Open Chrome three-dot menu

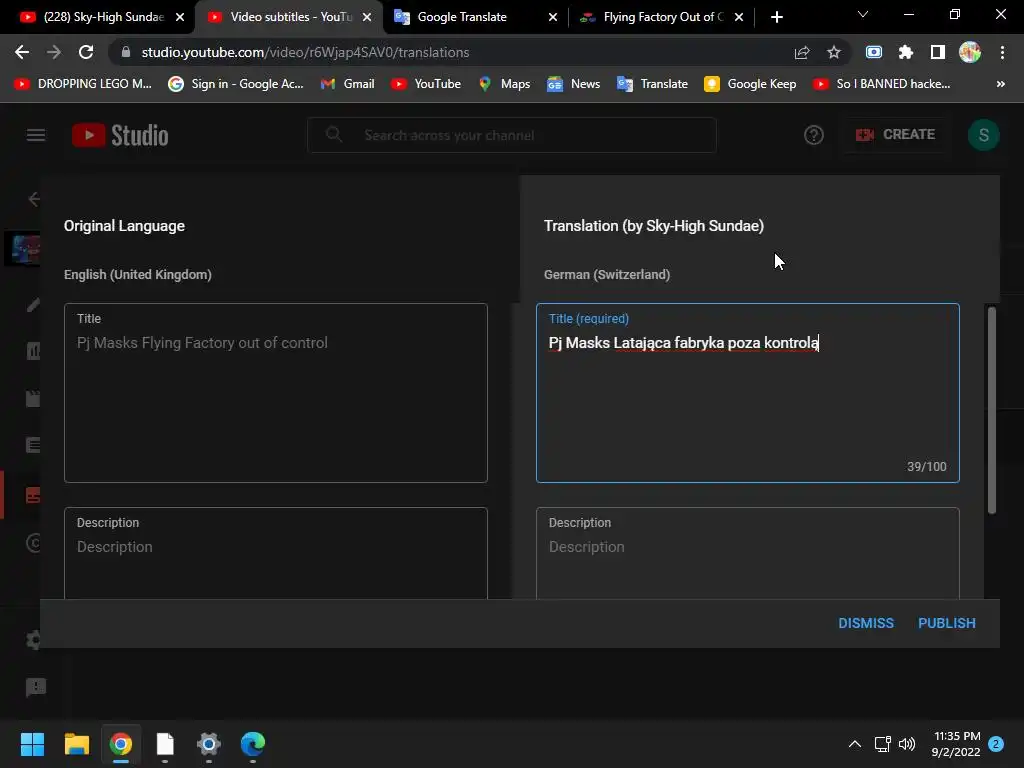1002,52
